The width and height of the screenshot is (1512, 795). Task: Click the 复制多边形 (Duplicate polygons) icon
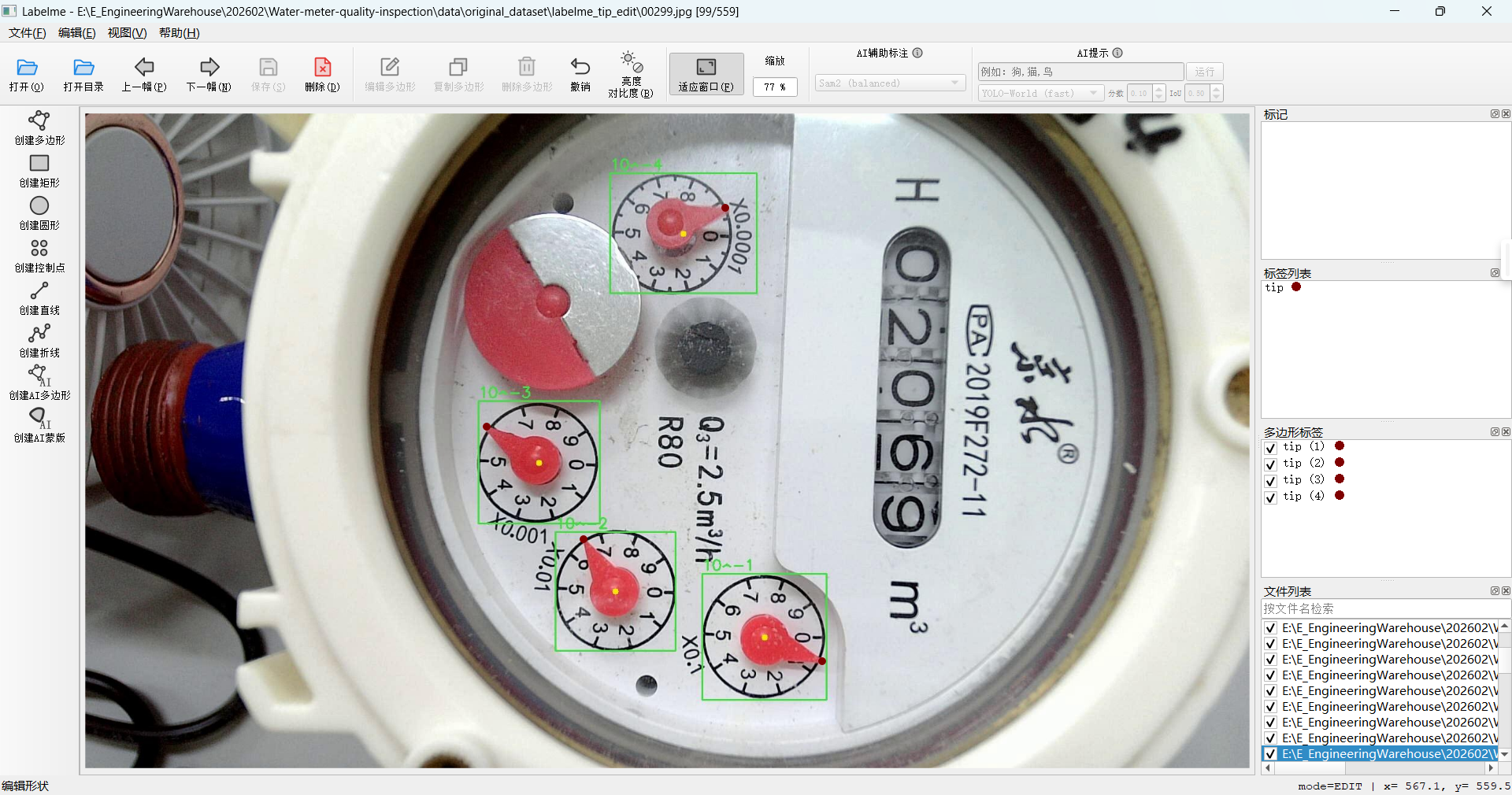pyautogui.click(x=458, y=68)
